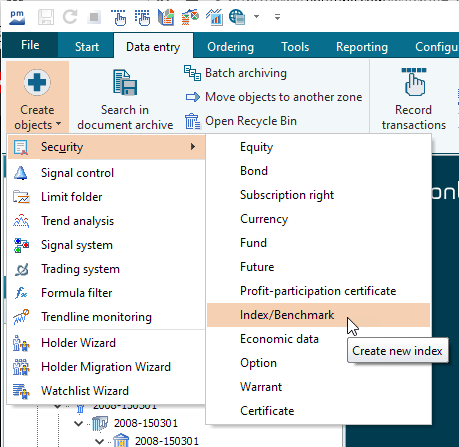Open the Reporting ribbon tab
Screen dimensions: 459x447
[362, 47]
